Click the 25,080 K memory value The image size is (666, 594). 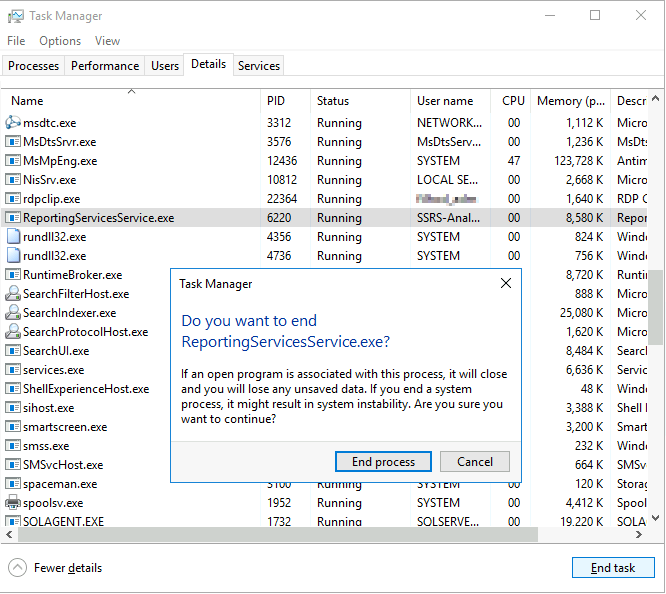coord(581,312)
